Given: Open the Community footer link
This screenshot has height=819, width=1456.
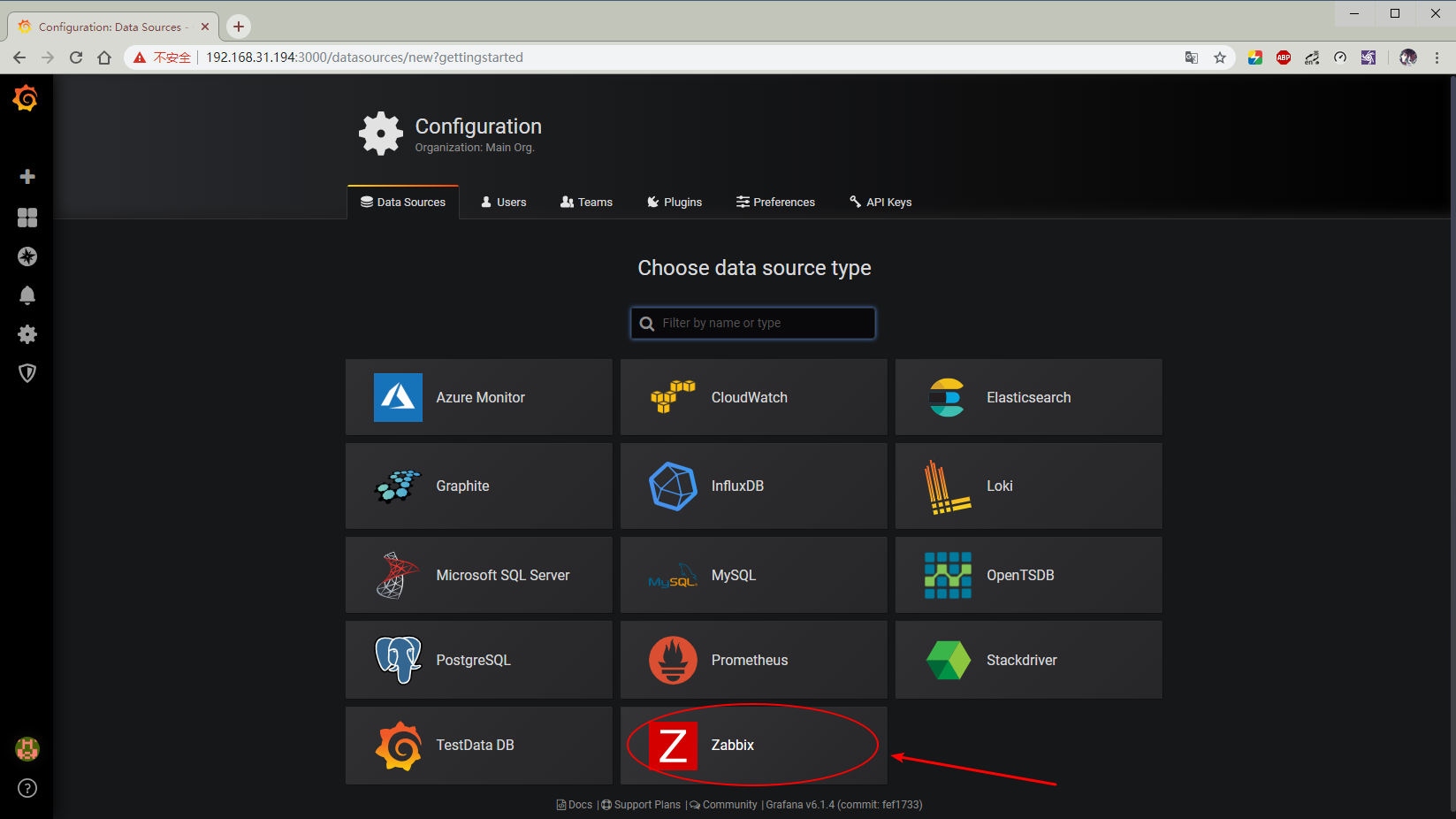Looking at the screenshot, I should [723, 805].
